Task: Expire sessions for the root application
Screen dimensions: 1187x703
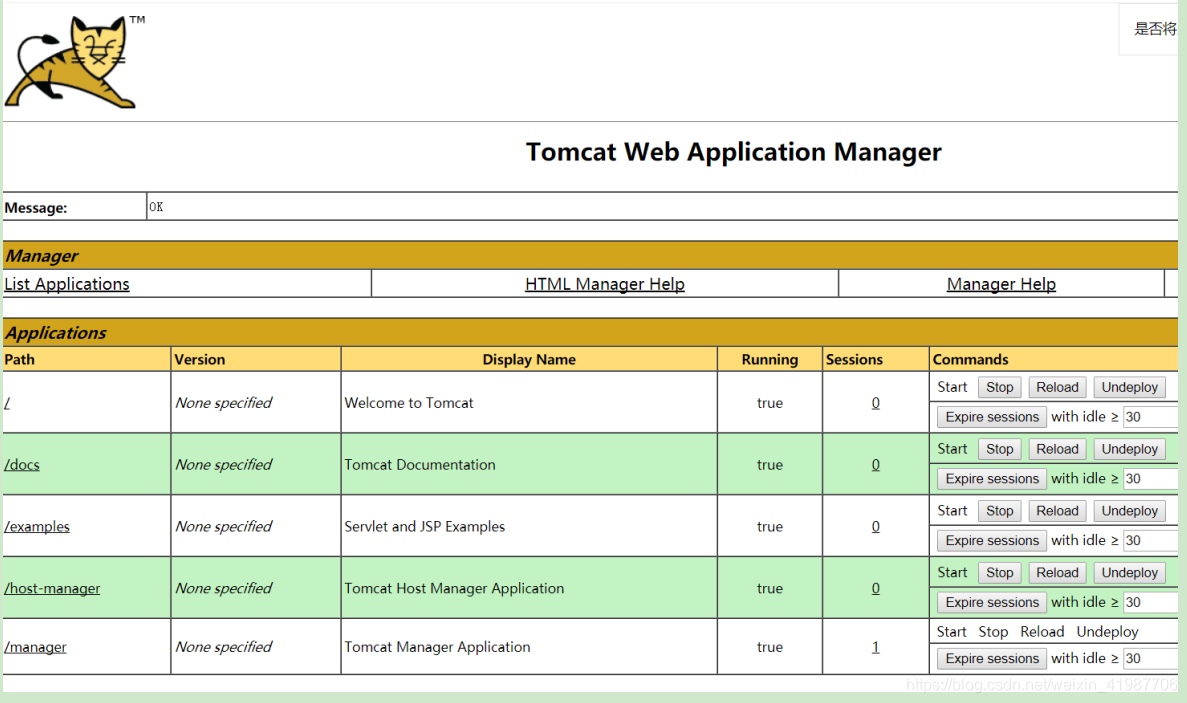Action: (992, 417)
